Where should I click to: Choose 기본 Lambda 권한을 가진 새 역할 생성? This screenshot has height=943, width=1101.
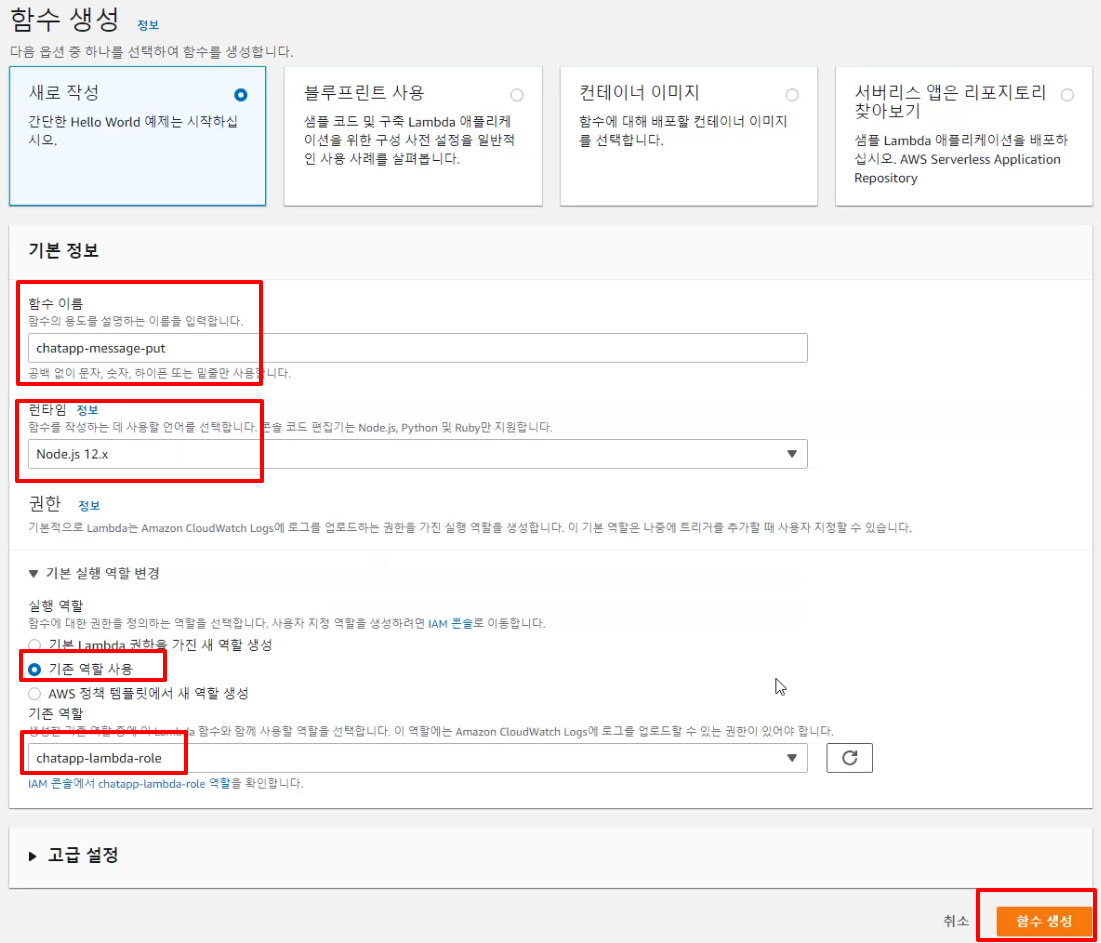click(x=34, y=645)
